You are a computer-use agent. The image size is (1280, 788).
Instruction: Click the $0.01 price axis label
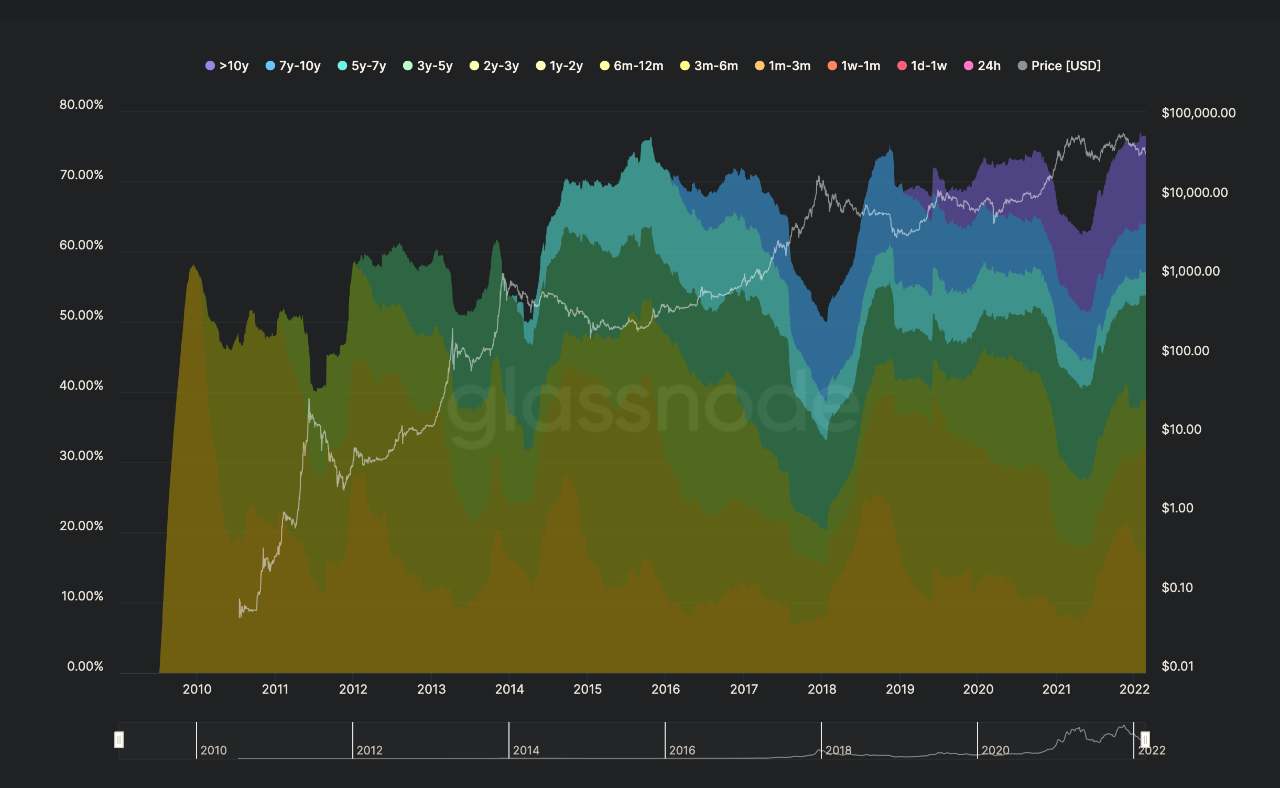click(1178, 666)
